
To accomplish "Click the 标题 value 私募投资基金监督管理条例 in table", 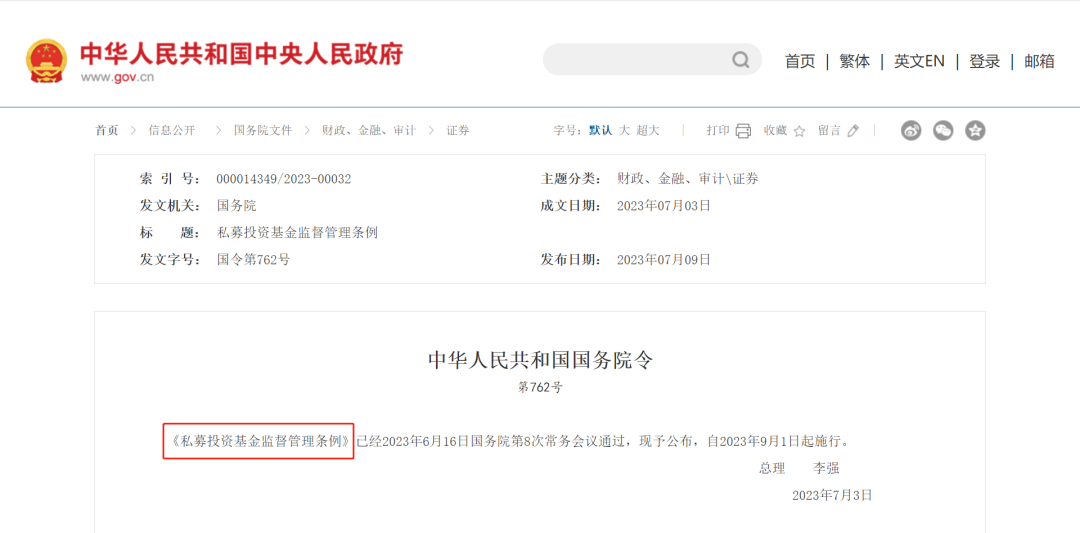I will [298, 233].
